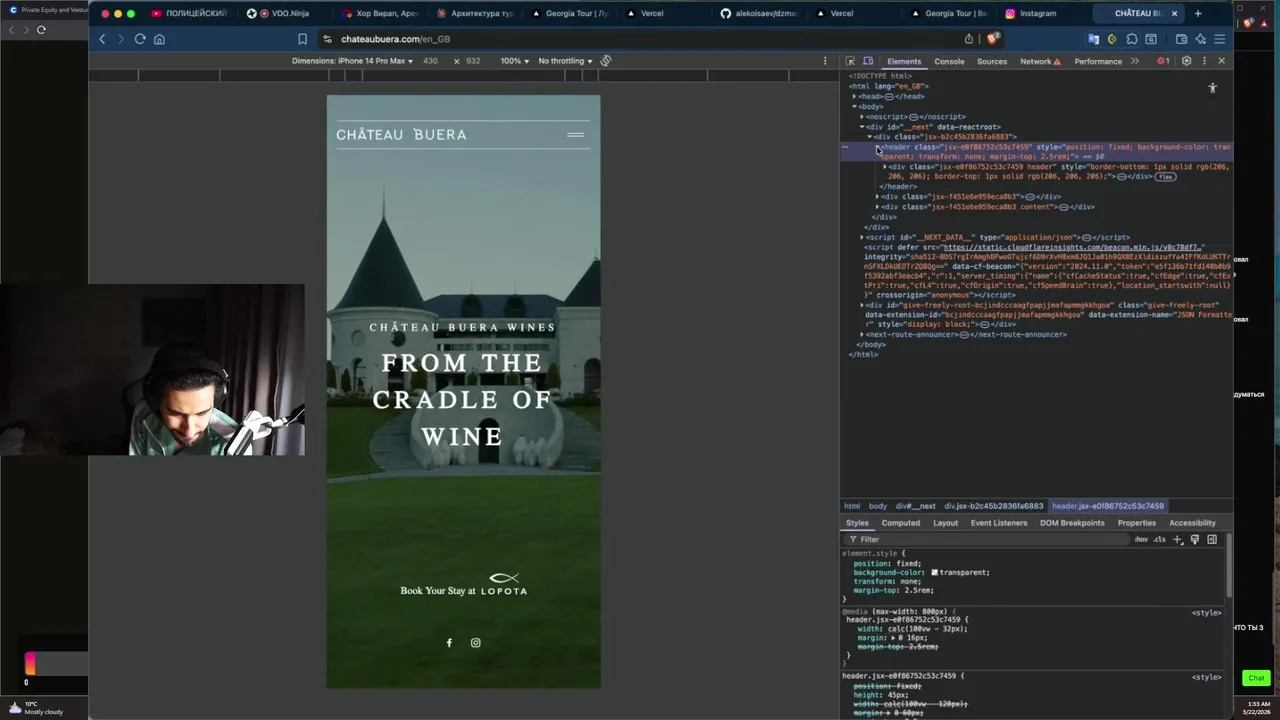The height and width of the screenshot is (720, 1280).
Task: Open a new browser tab with plus
Action: pos(1198,14)
